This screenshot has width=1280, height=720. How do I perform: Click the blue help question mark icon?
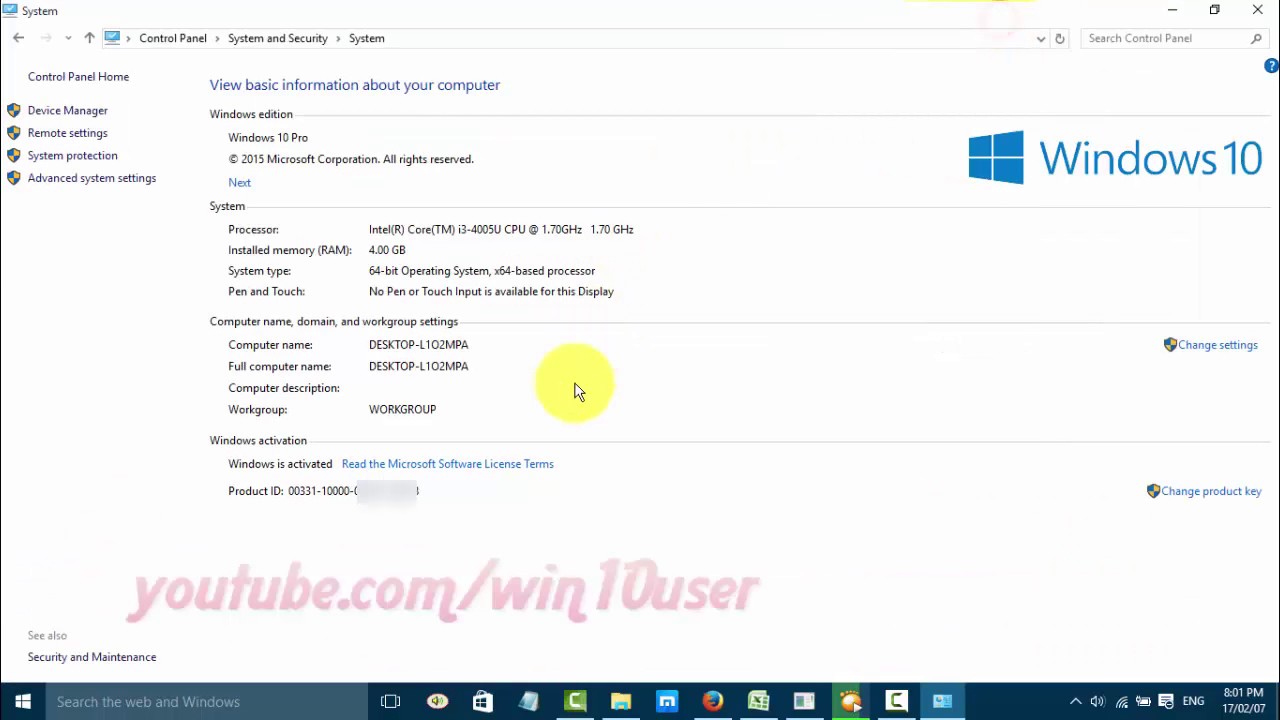click(x=1271, y=66)
